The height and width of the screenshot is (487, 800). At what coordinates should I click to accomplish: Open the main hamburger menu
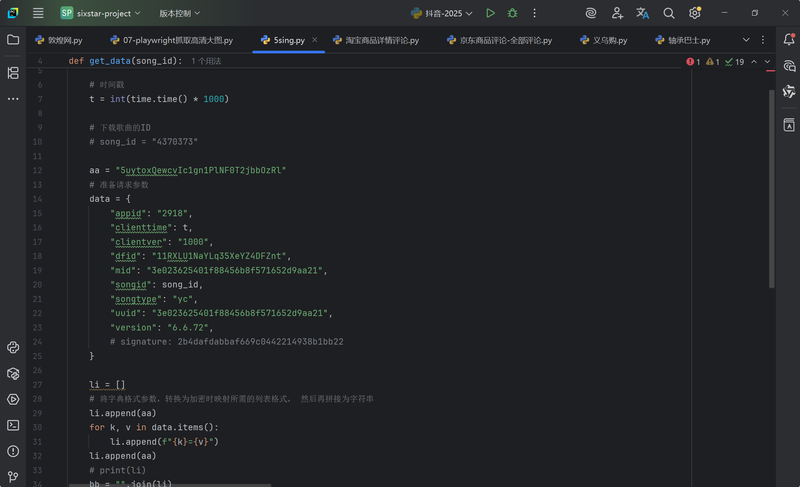click(x=38, y=13)
